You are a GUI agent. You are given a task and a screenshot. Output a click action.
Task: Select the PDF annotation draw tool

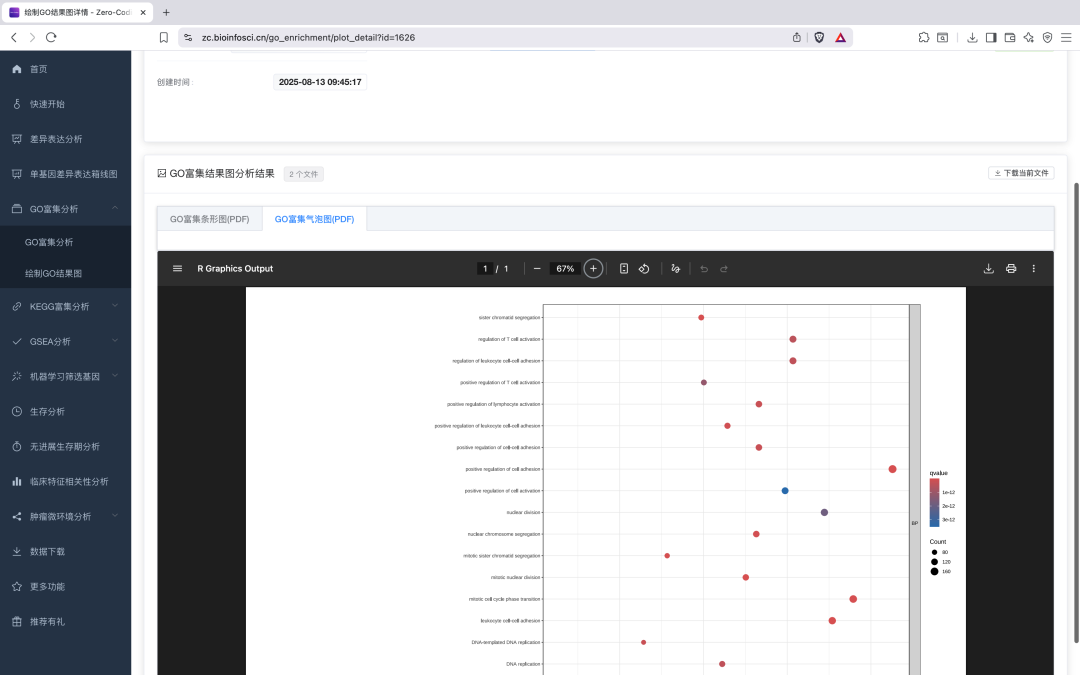click(676, 268)
